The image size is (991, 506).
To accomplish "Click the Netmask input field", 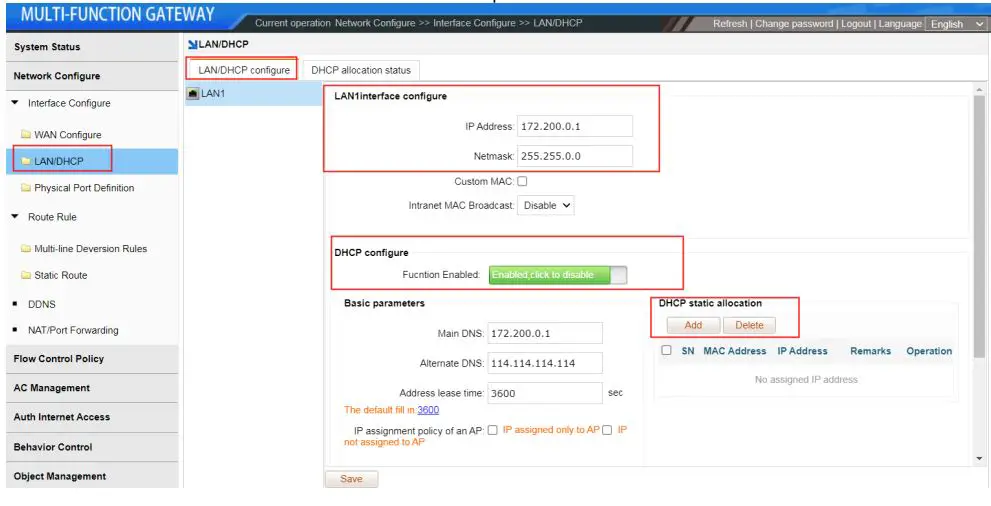I will click(575, 156).
